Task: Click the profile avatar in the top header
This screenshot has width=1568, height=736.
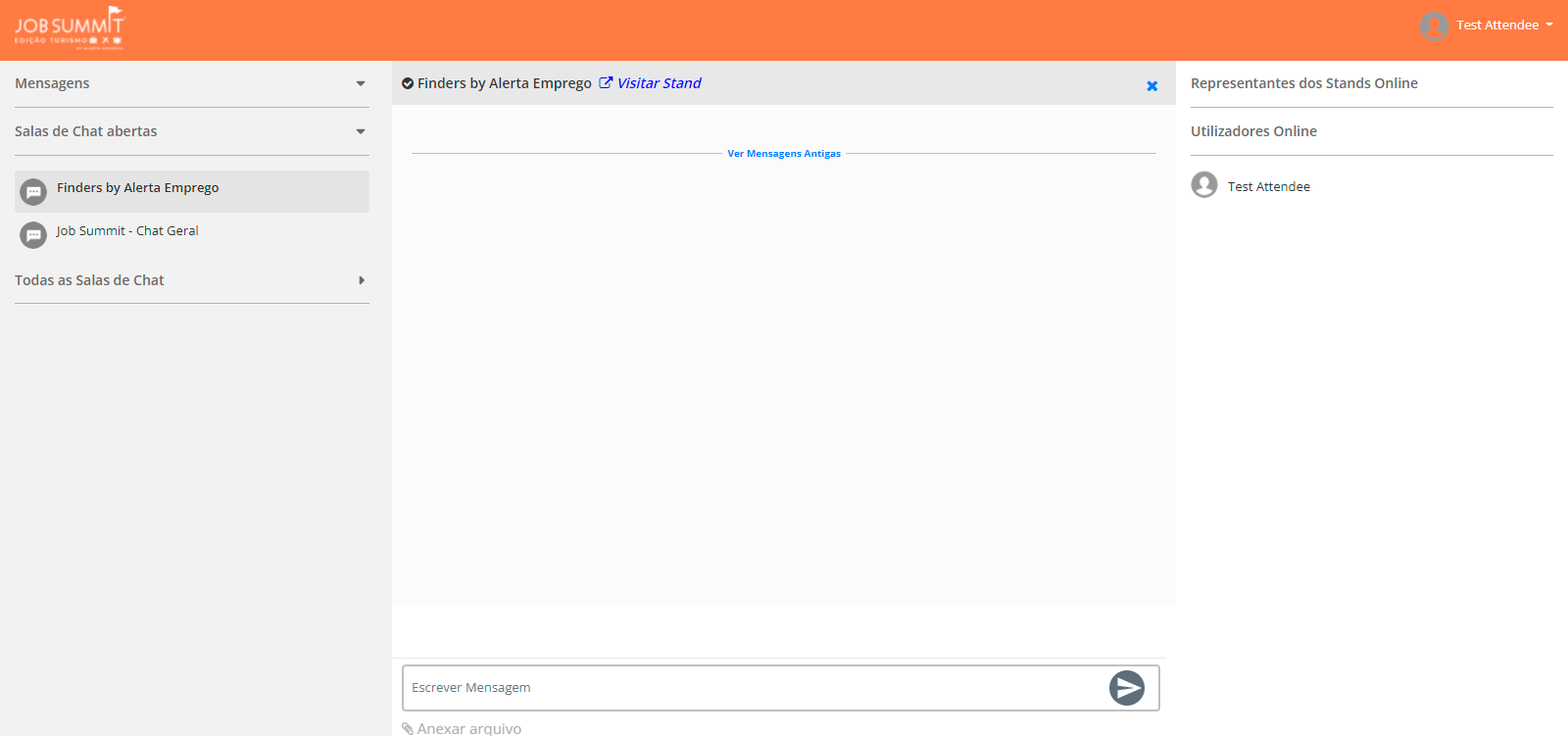Action: [x=1434, y=25]
